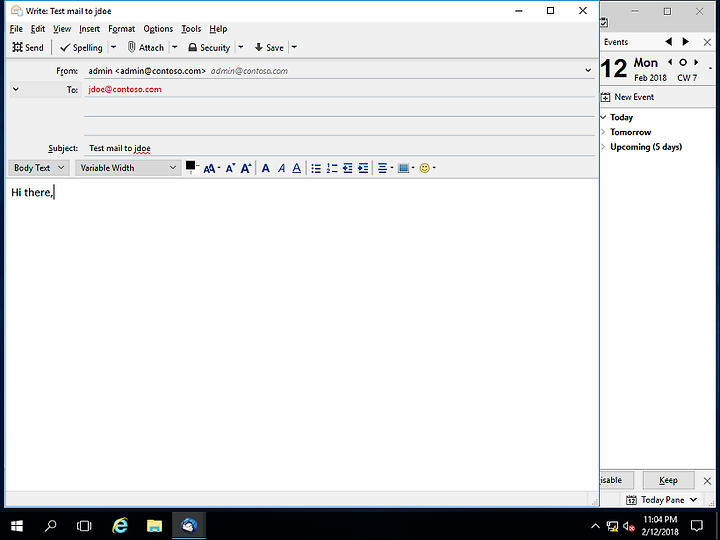This screenshot has width=720, height=540.
Task: Toggle italic formatting
Action: (x=281, y=169)
